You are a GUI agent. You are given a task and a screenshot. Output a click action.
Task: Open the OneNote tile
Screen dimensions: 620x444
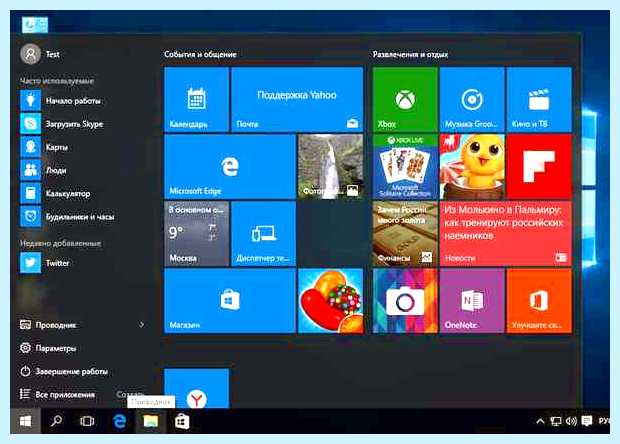click(472, 301)
